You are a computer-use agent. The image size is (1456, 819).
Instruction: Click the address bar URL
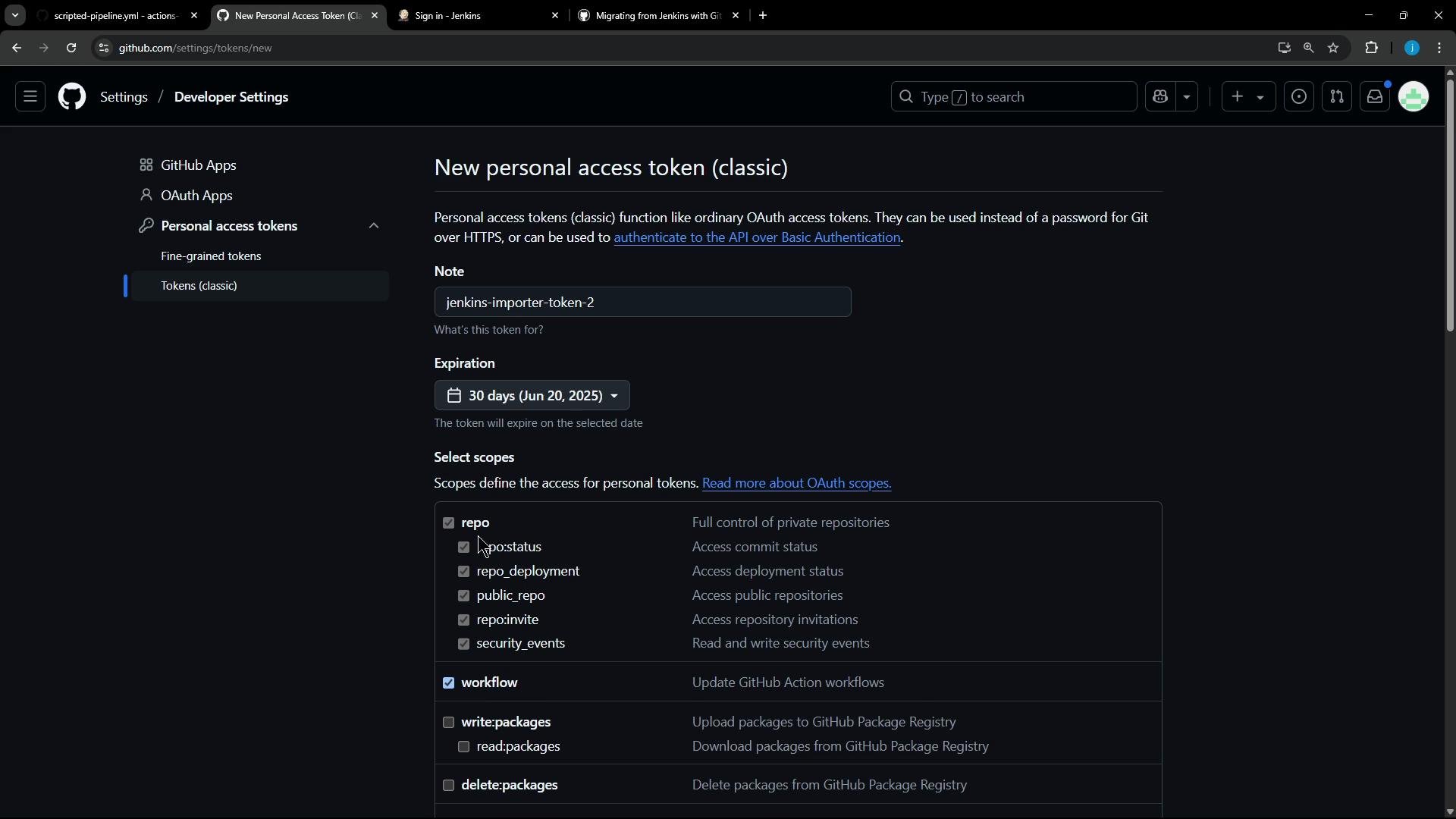(x=196, y=48)
